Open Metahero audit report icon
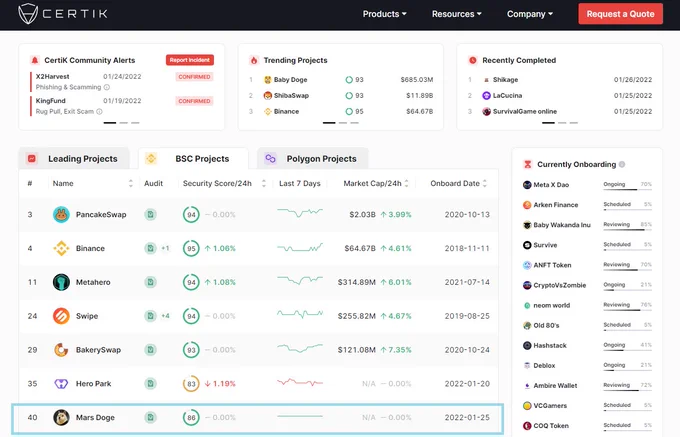This screenshot has height=437, width=680. click(150, 282)
